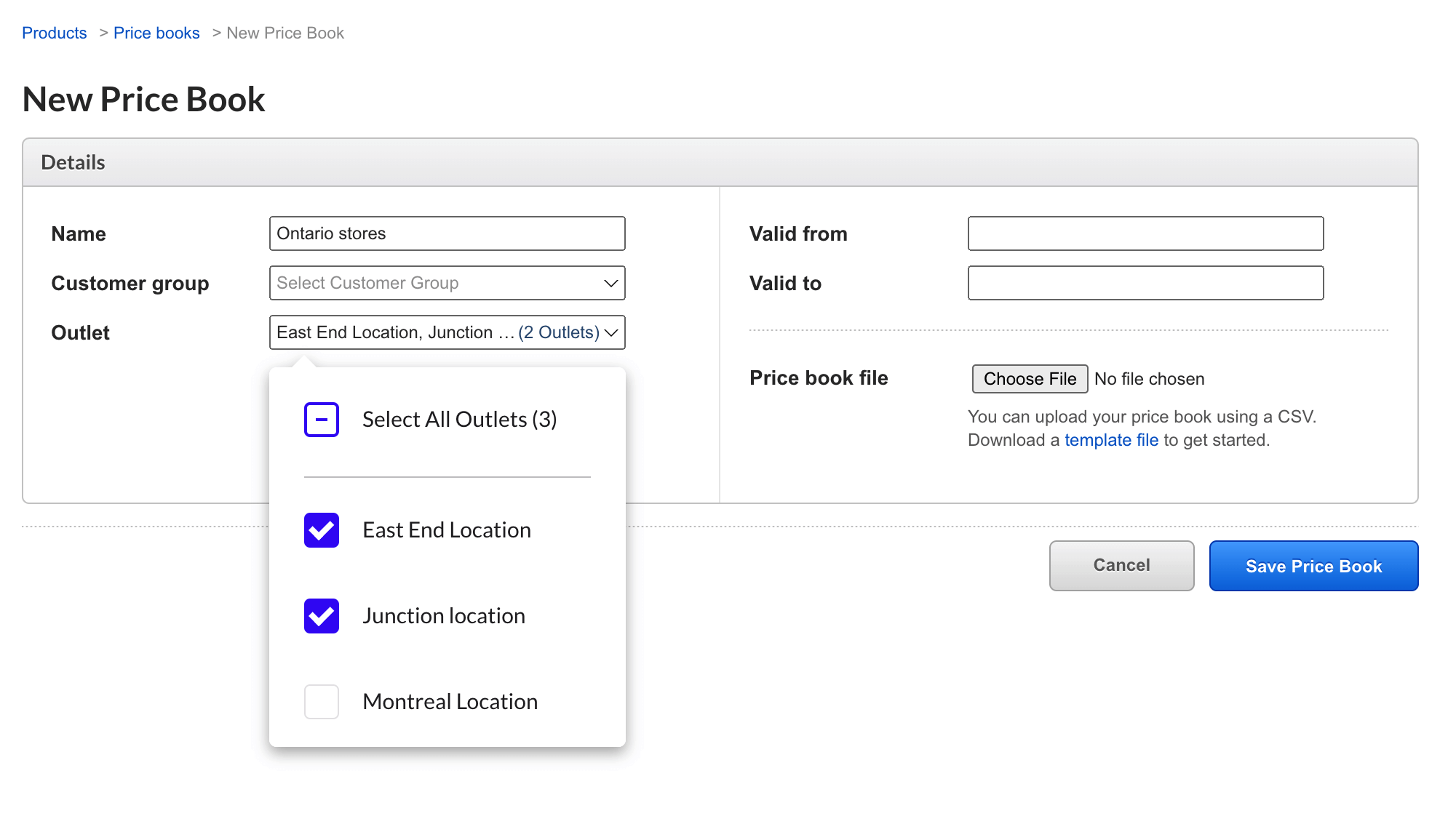Image resolution: width=1456 pixels, height=816 pixels.
Task: Click Save Price Book button
Action: click(x=1313, y=566)
